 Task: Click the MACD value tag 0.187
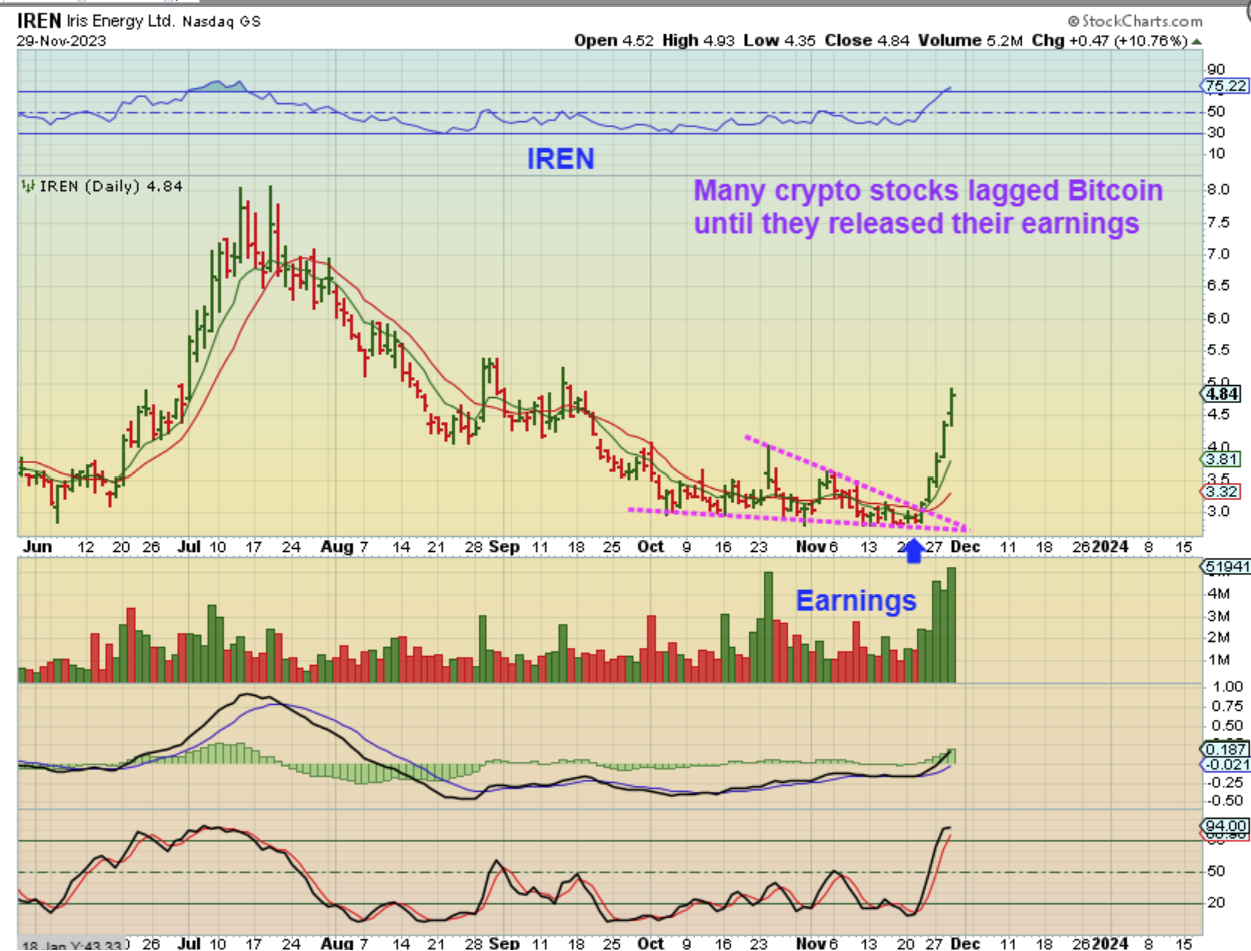1225,750
